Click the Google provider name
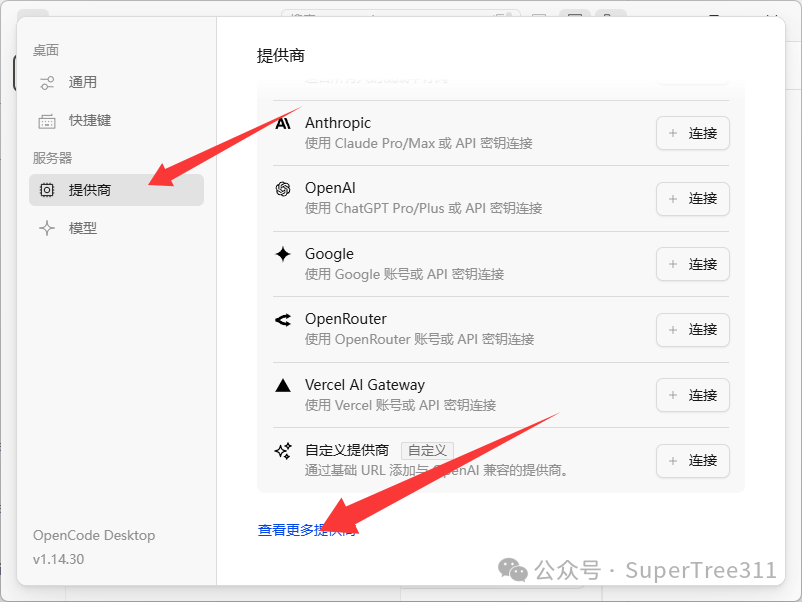 pyautogui.click(x=329, y=254)
